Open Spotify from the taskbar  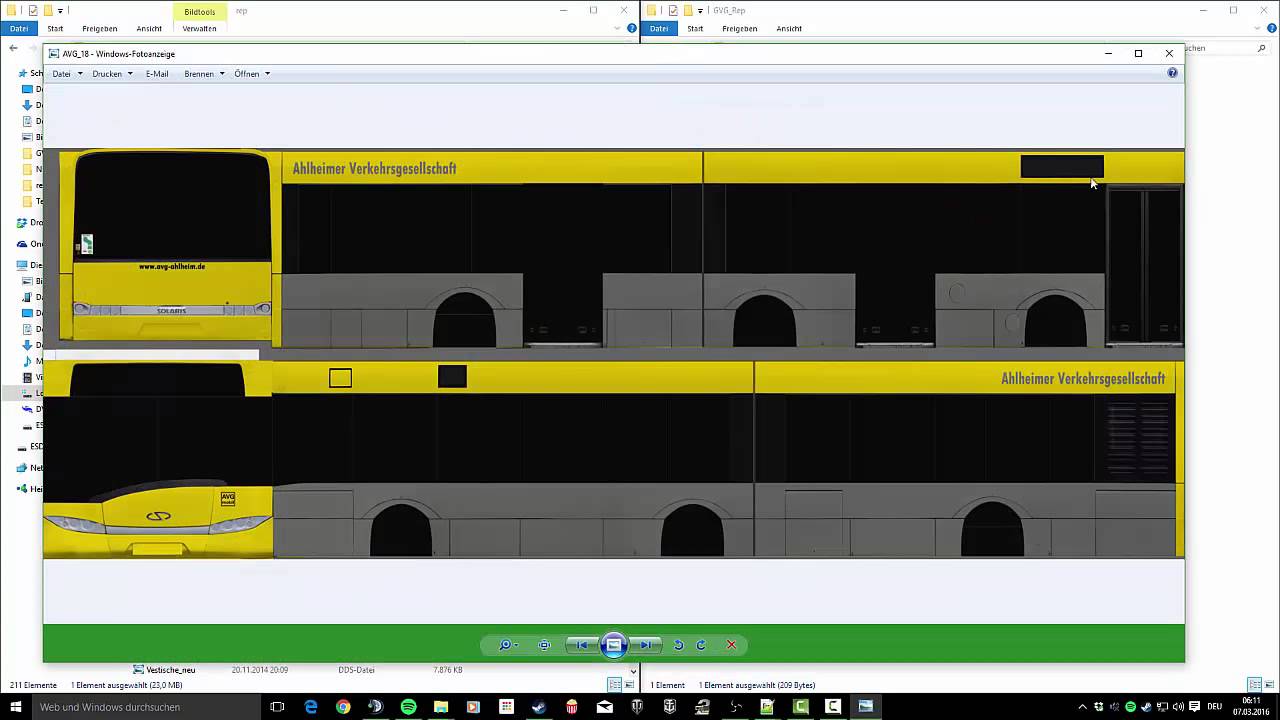[x=408, y=707]
